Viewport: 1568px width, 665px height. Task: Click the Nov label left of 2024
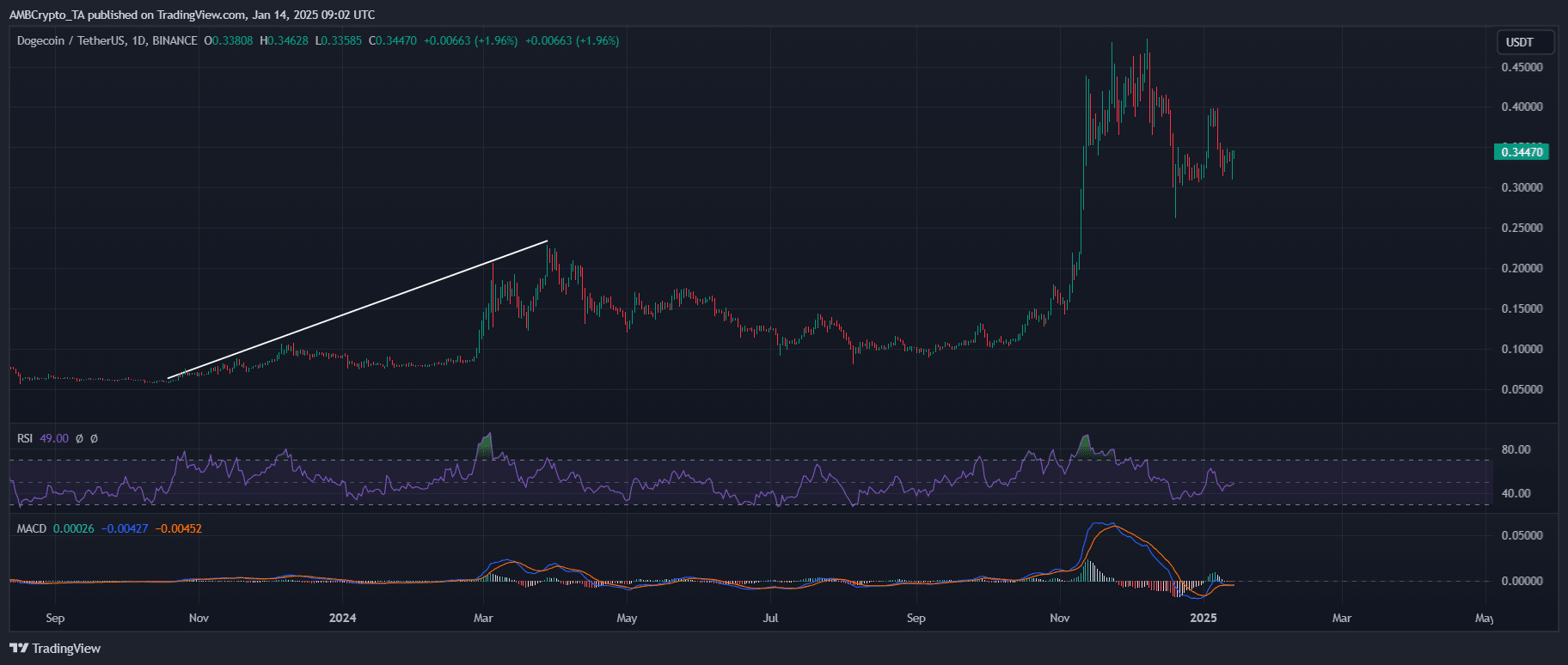point(199,618)
